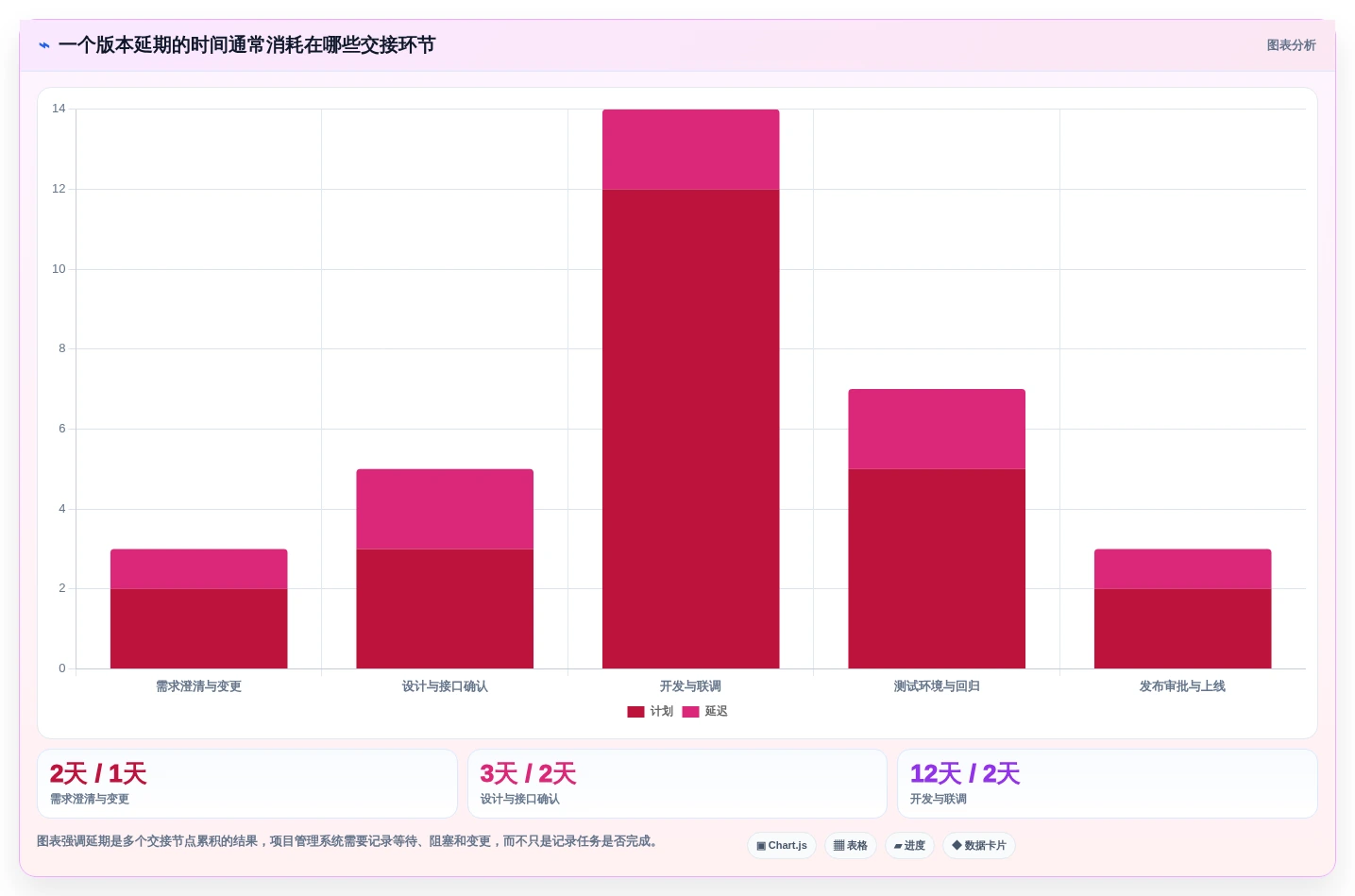Click the y-axis value 6
The width and height of the screenshot is (1355, 896).
point(62,429)
